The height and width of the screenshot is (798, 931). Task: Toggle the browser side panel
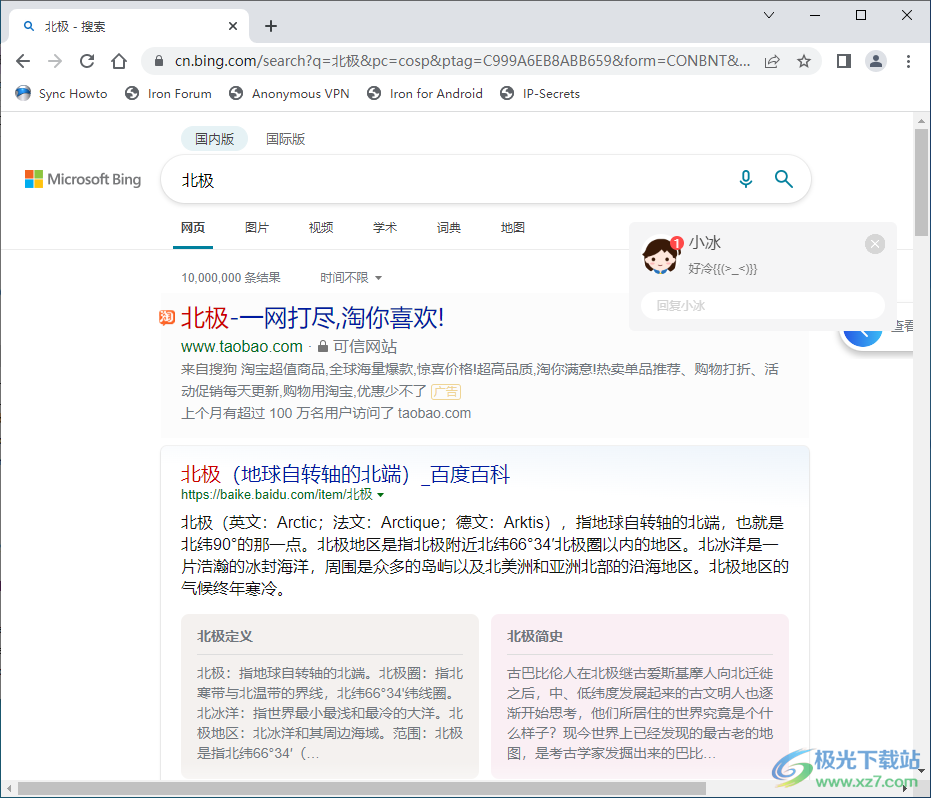coord(844,61)
